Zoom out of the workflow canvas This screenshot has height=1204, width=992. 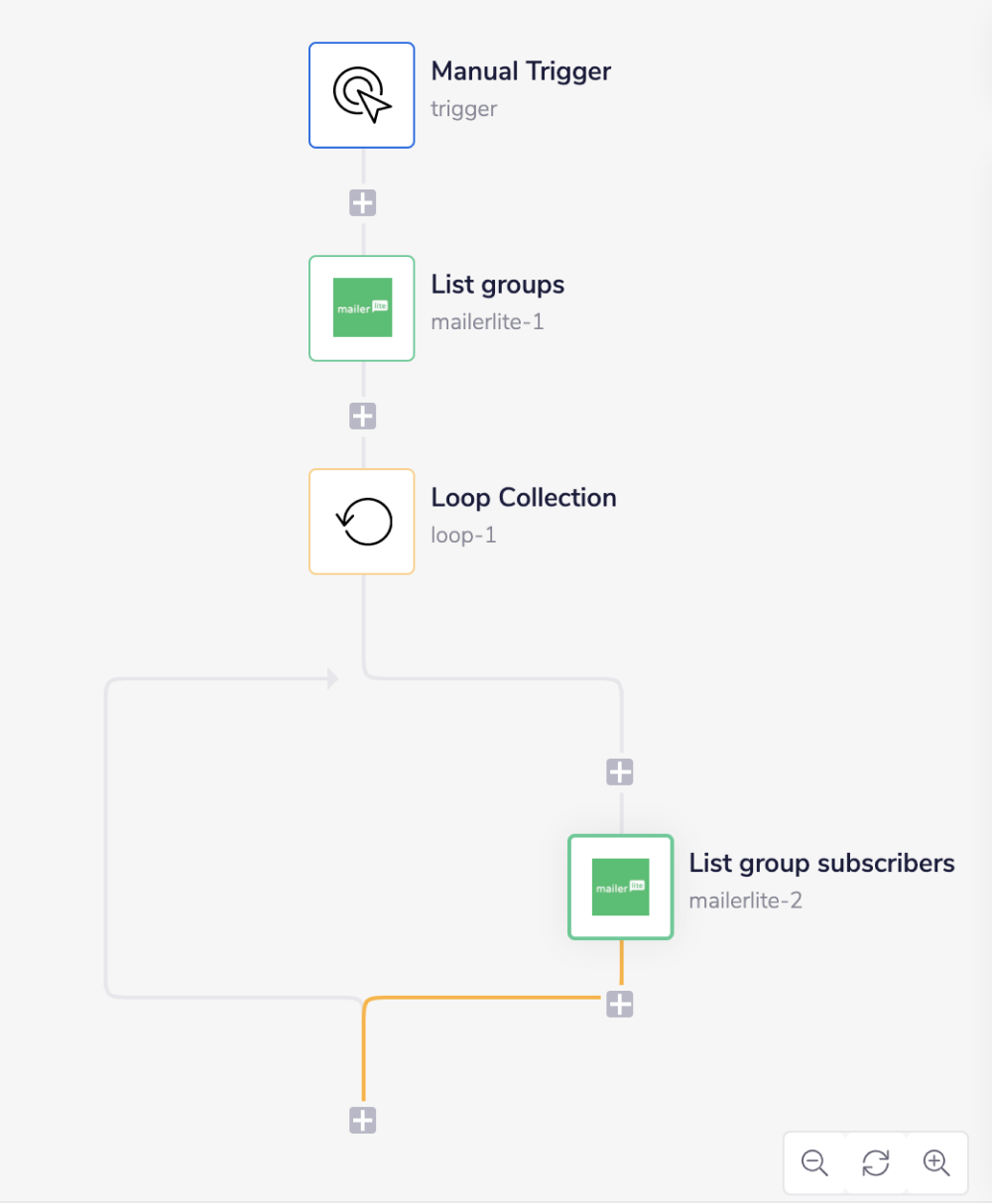click(x=815, y=1162)
